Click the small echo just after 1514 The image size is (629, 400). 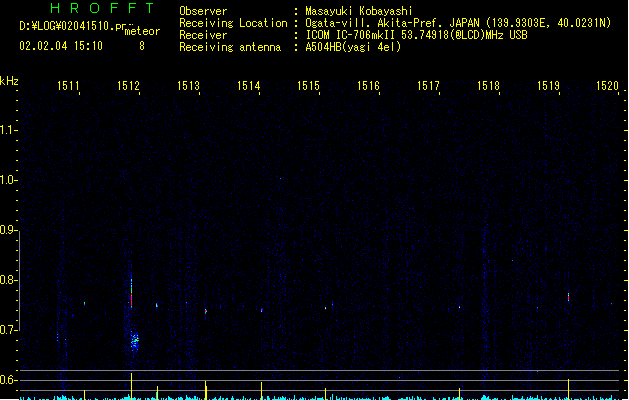click(262, 310)
